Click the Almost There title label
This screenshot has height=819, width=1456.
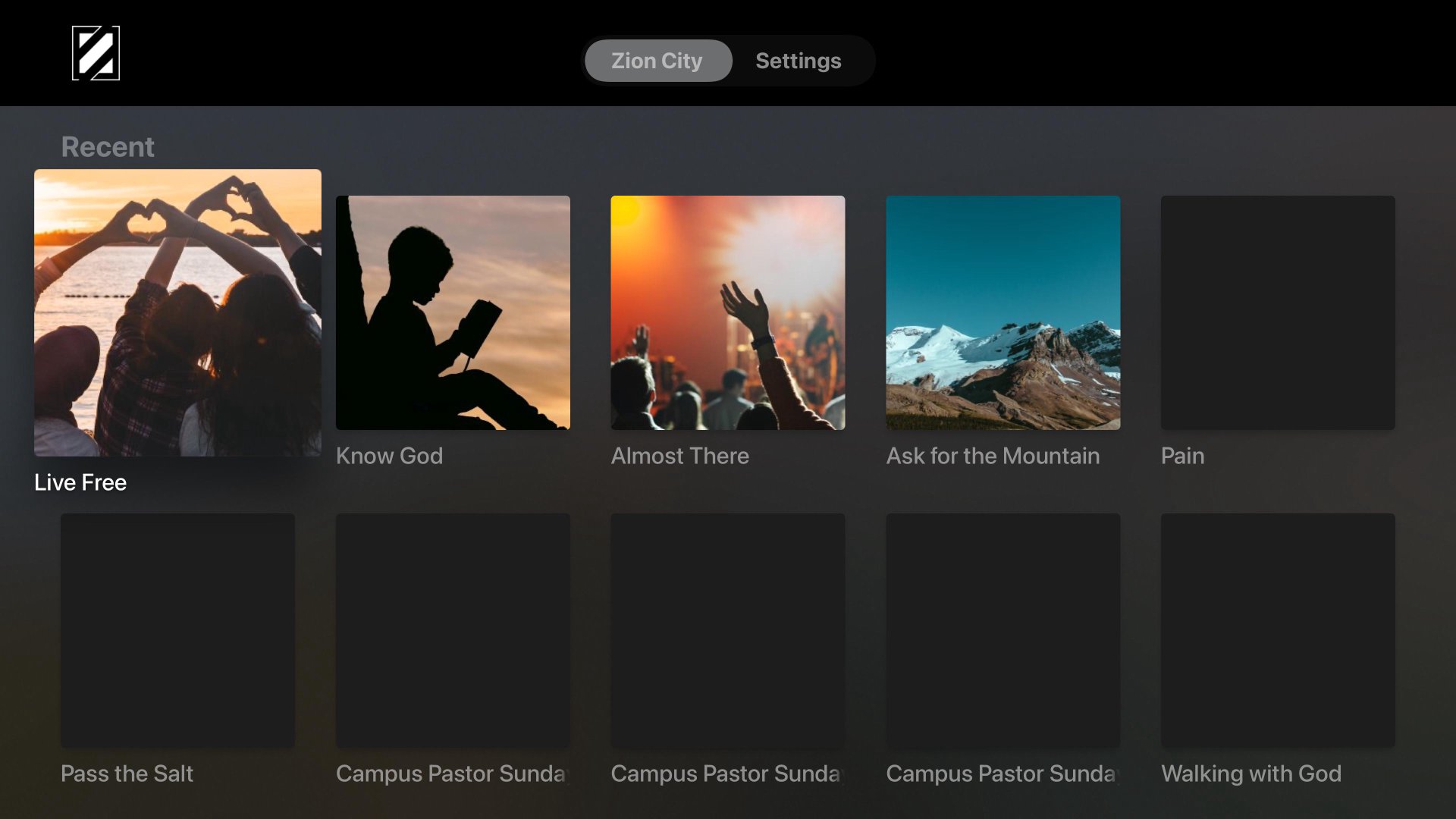tap(679, 456)
